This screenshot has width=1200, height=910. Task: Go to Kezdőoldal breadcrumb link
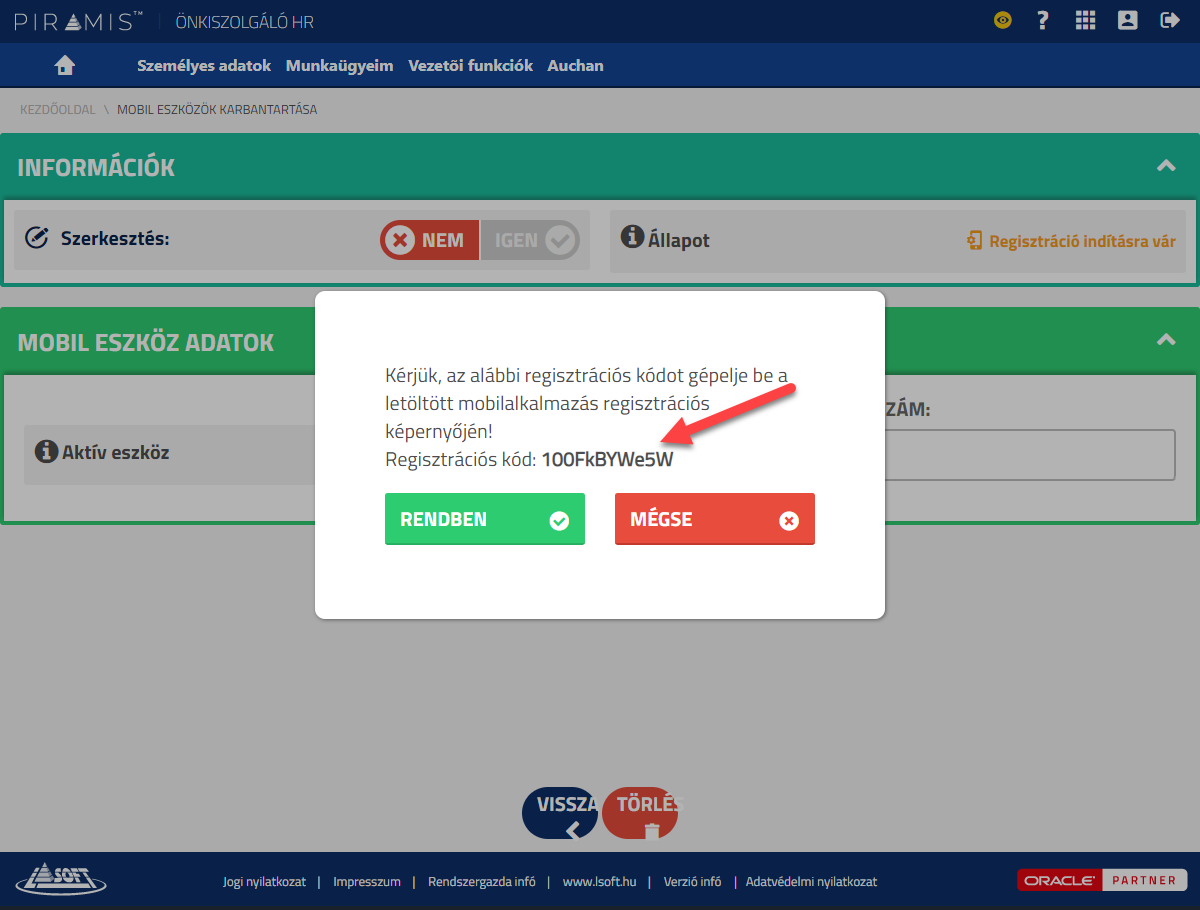tap(57, 110)
